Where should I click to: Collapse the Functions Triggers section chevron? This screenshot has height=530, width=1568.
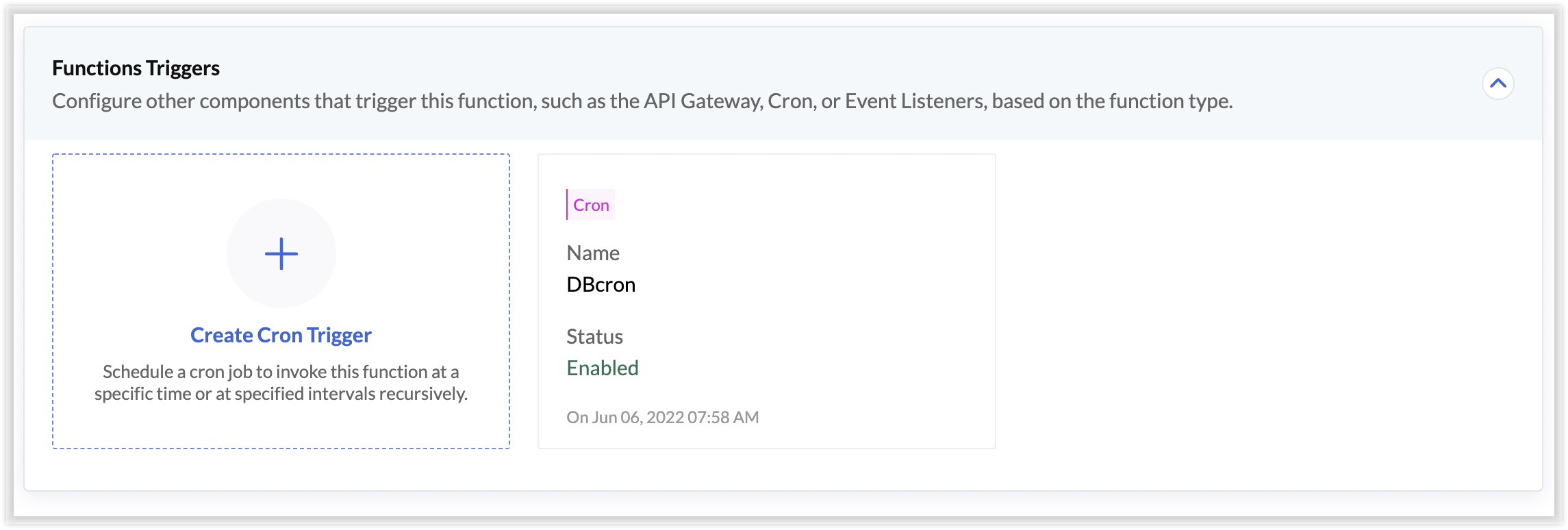[1497, 84]
